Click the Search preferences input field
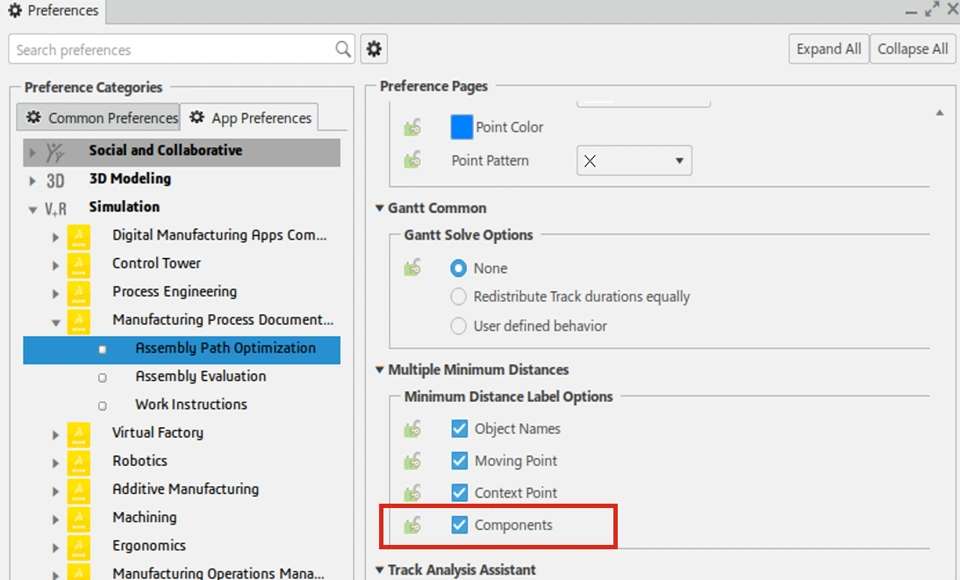Viewport: 960px width, 580px height. (x=170, y=49)
